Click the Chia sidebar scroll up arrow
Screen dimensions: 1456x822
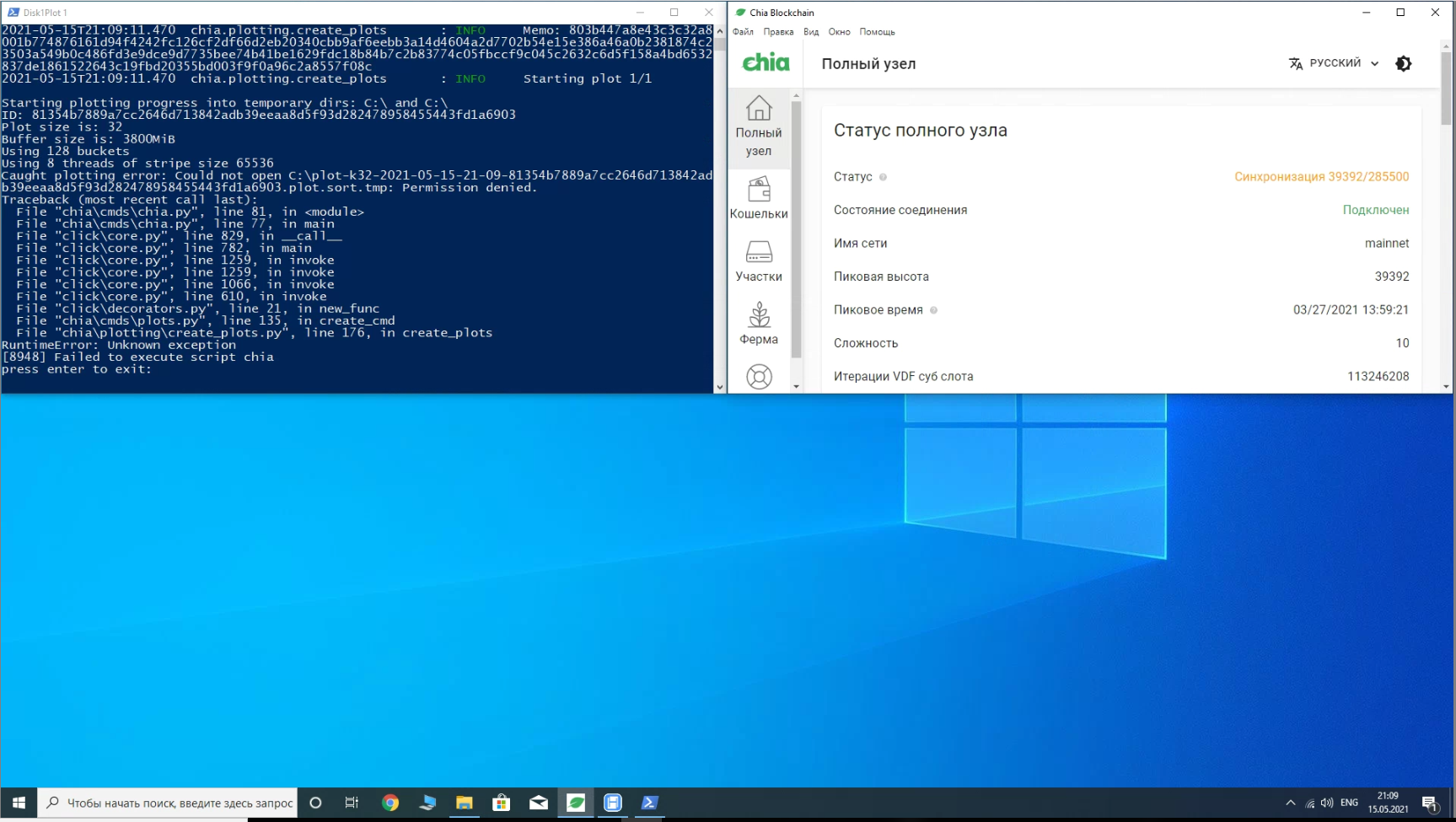click(797, 95)
